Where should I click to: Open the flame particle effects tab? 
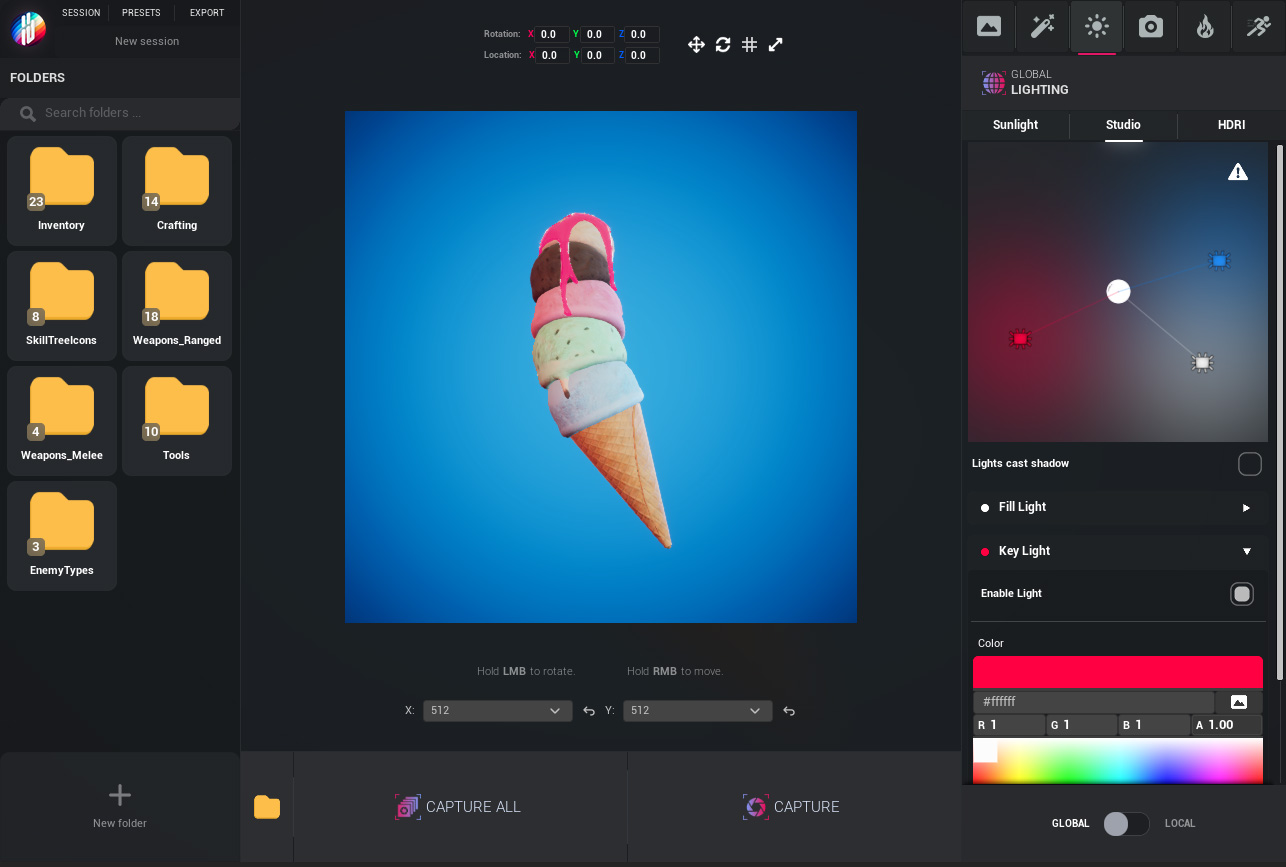tap(1205, 27)
